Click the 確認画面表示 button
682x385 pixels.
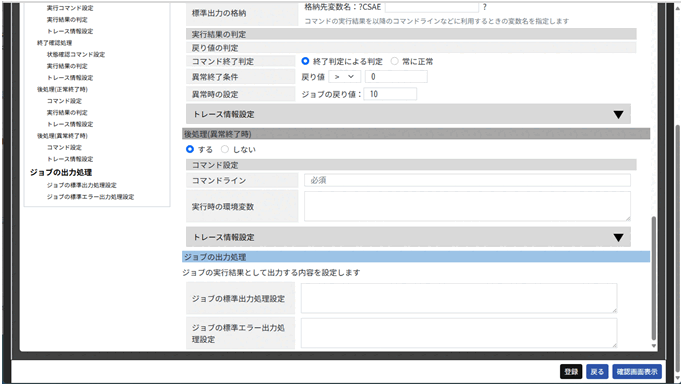(637, 372)
